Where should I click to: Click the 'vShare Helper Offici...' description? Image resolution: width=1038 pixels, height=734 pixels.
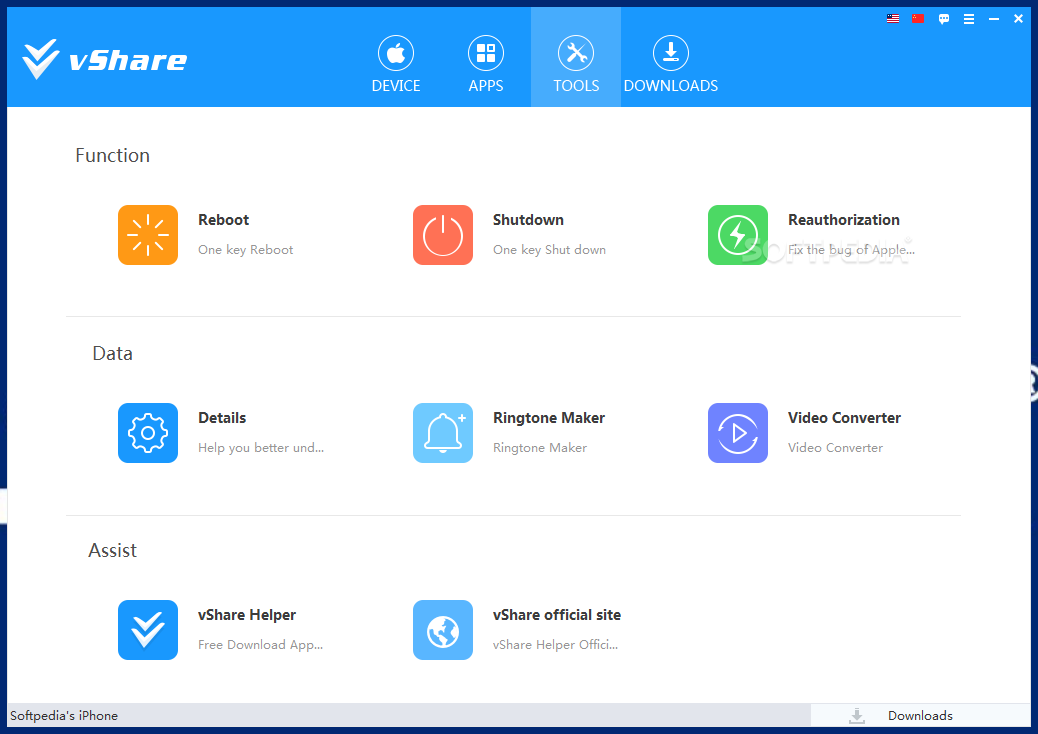(555, 645)
